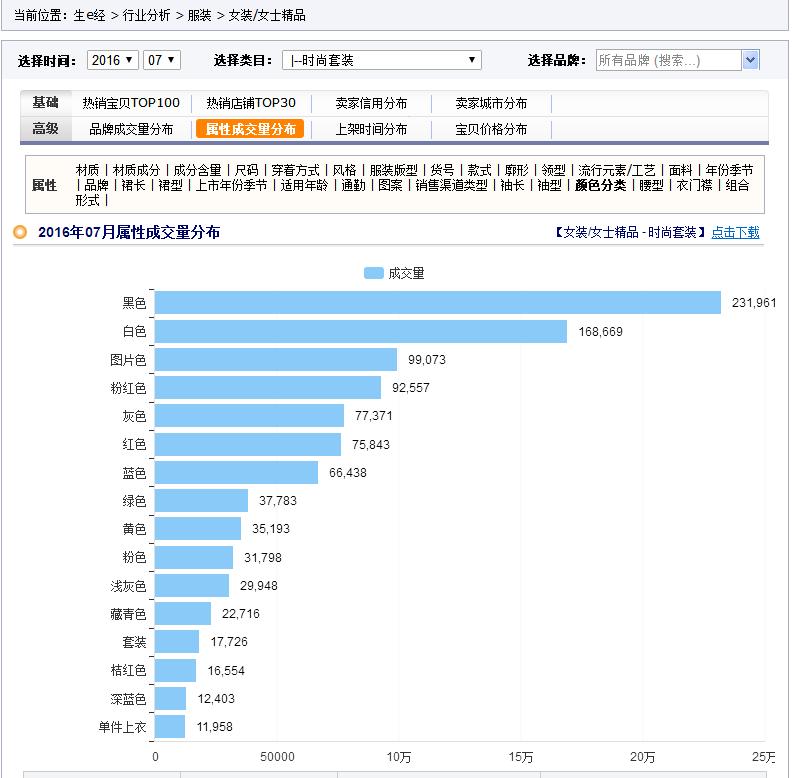Viewport: 792px width, 778px height.
Task: Click the brand search dropdown arrow button
Action: [750, 60]
